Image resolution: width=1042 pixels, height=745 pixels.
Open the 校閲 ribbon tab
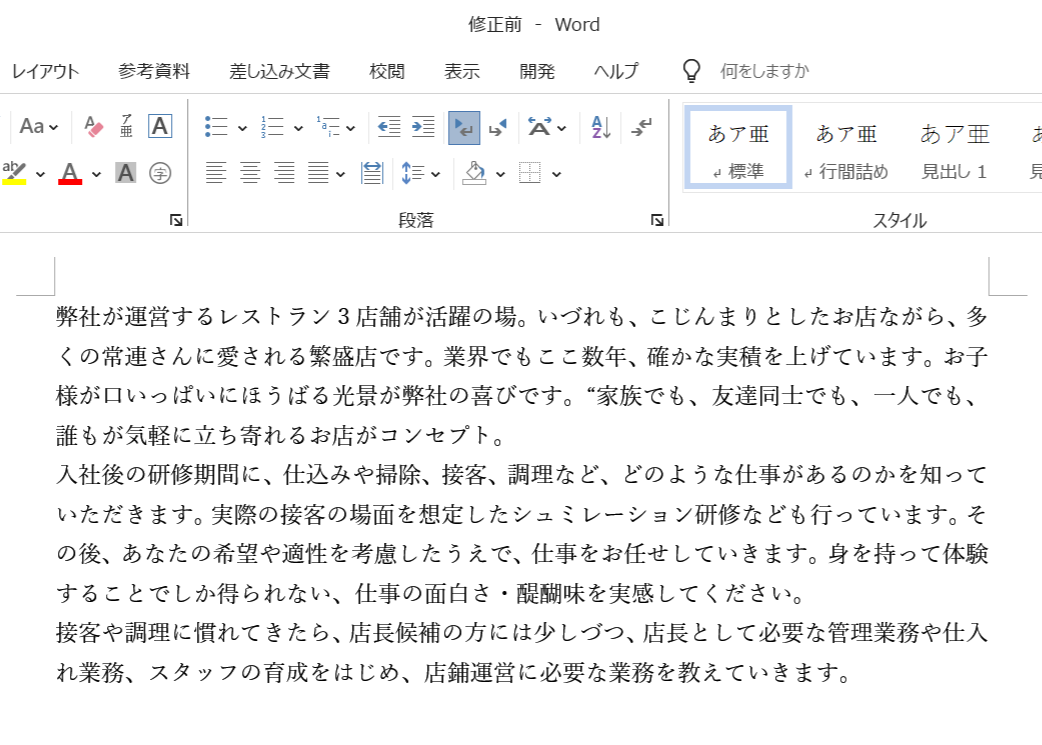point(387,71)
